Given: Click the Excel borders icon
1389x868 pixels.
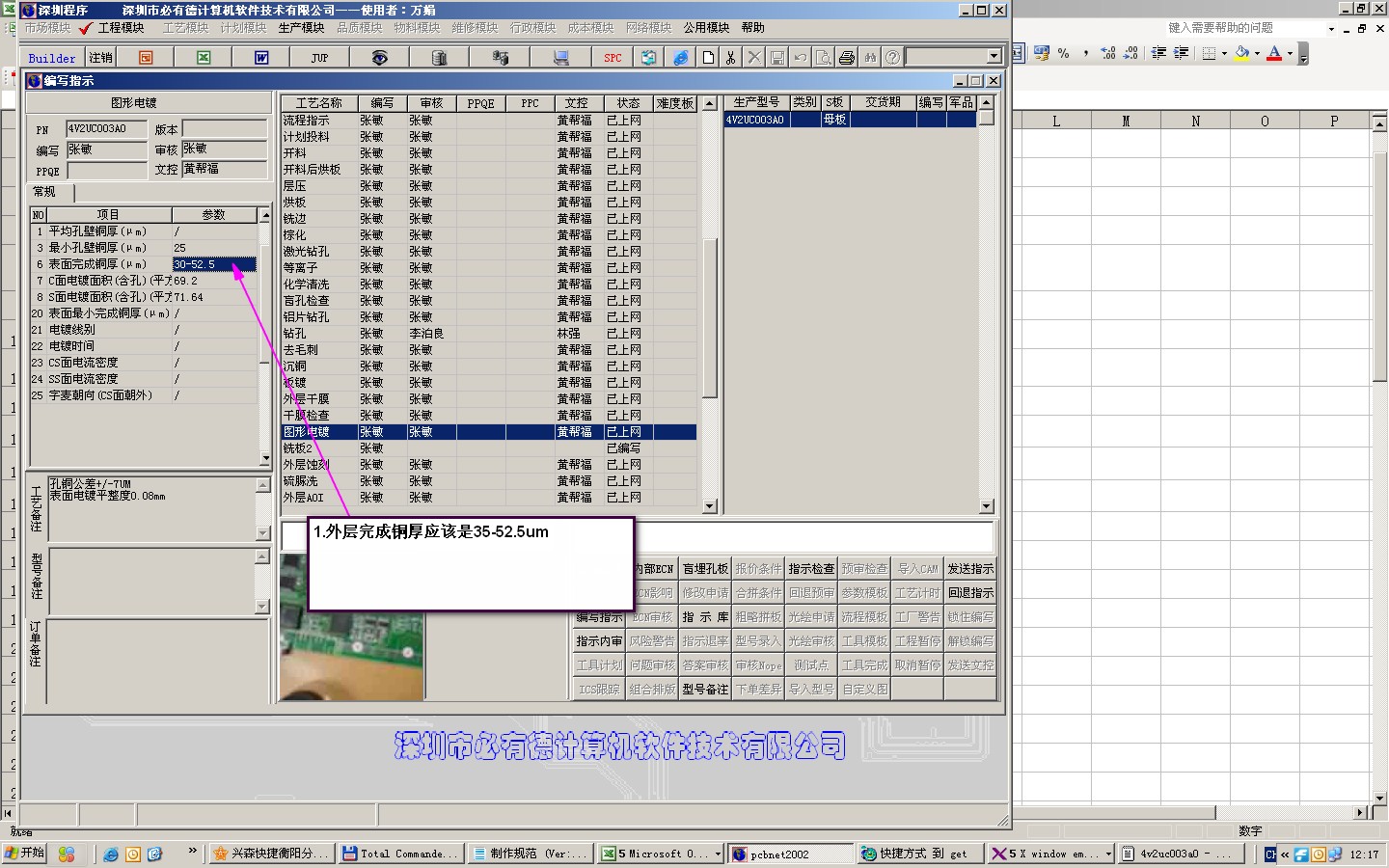Looking at the screenshot, I should click(x=1209, y=53).
